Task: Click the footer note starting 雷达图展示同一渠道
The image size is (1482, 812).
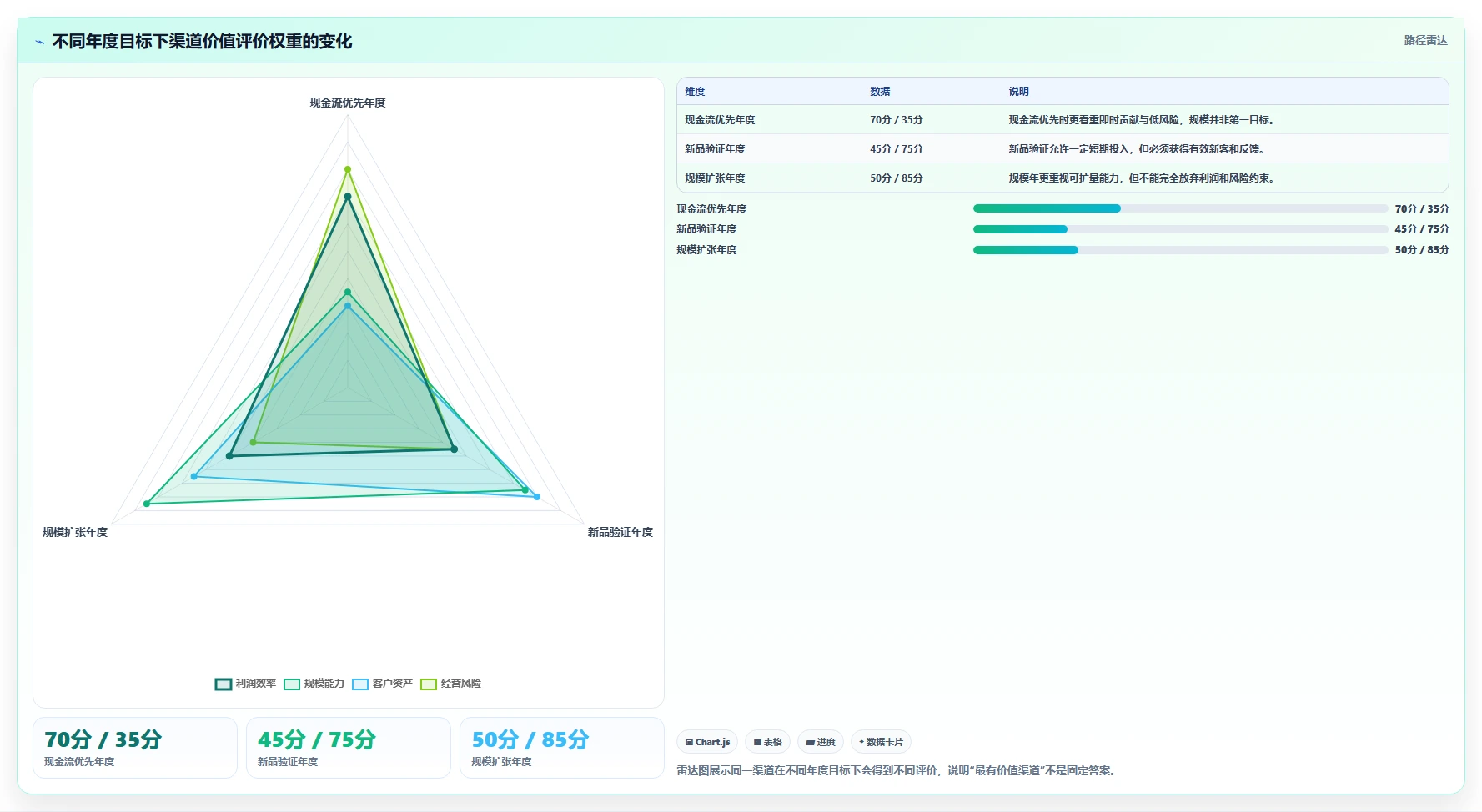Action: click(x=897, y=770)
